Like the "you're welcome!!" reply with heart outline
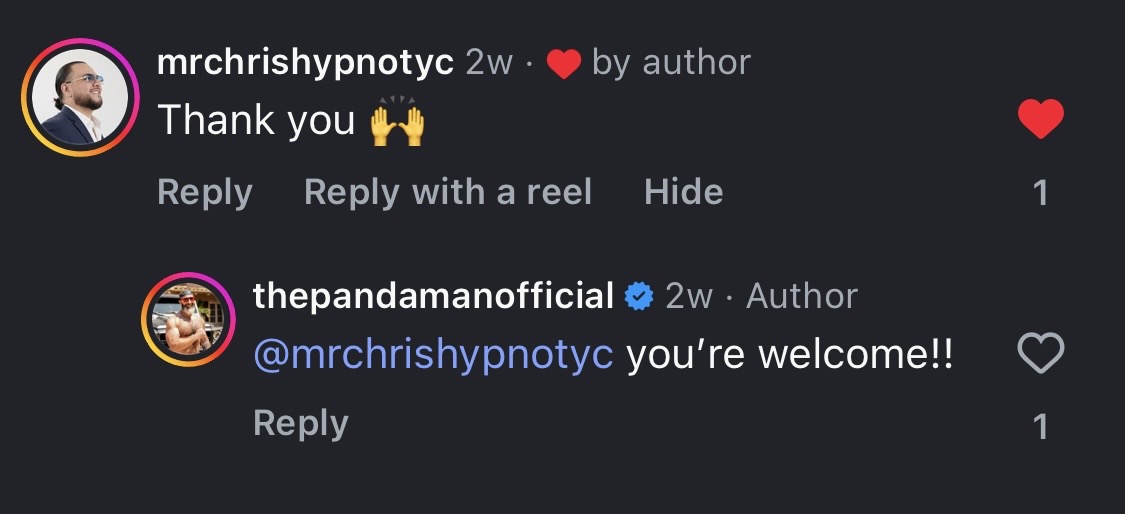The height and width of the screenshot is (514, 1125). [1040, 353]
